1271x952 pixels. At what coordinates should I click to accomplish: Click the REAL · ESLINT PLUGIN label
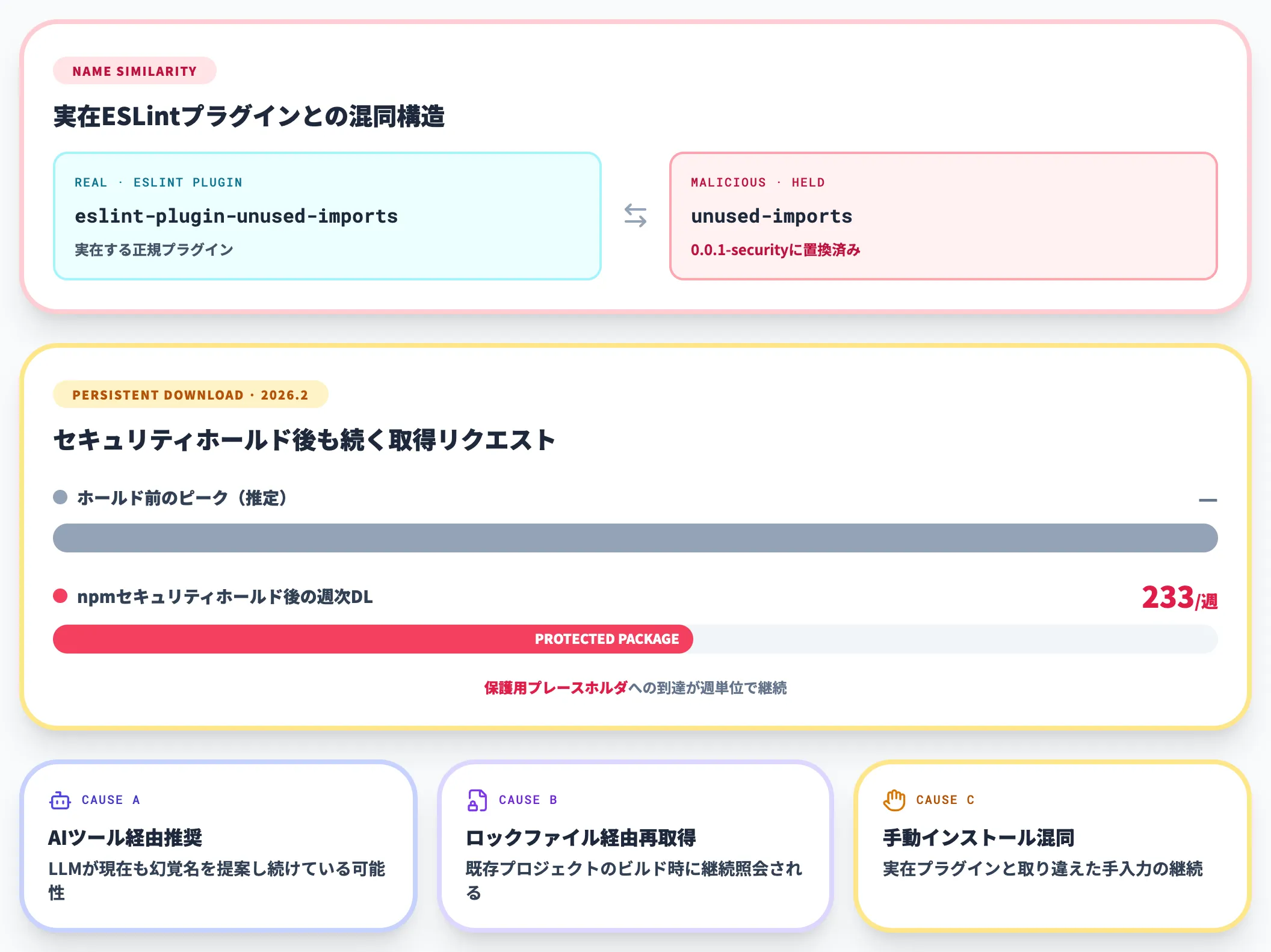(x=158, y=182)
